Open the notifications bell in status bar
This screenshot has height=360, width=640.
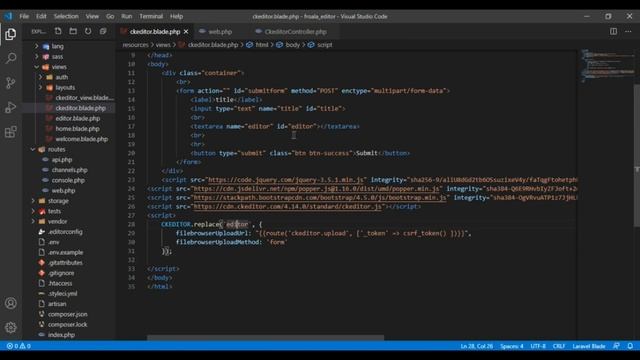click(x=630, y=346)
